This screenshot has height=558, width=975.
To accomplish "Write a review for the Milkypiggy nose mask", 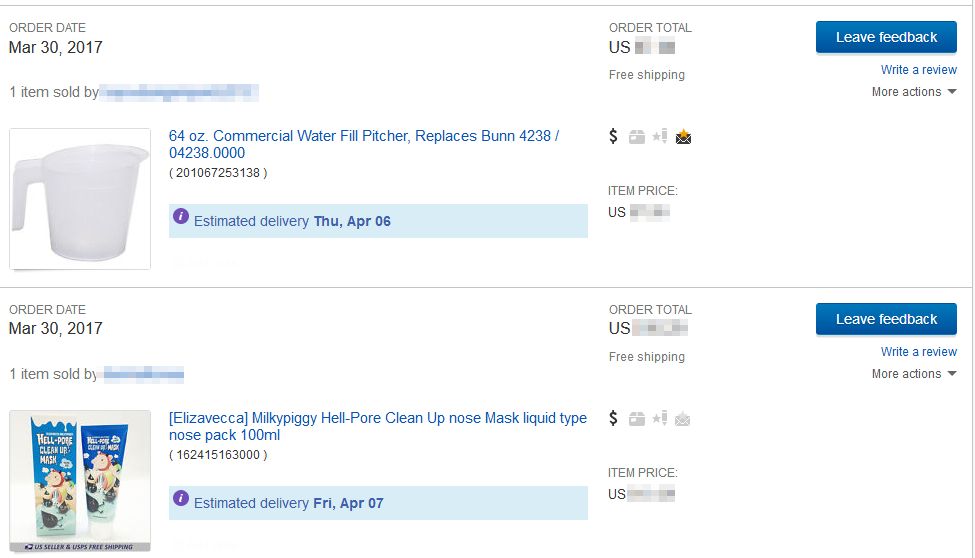I will (x=918, y=352).
